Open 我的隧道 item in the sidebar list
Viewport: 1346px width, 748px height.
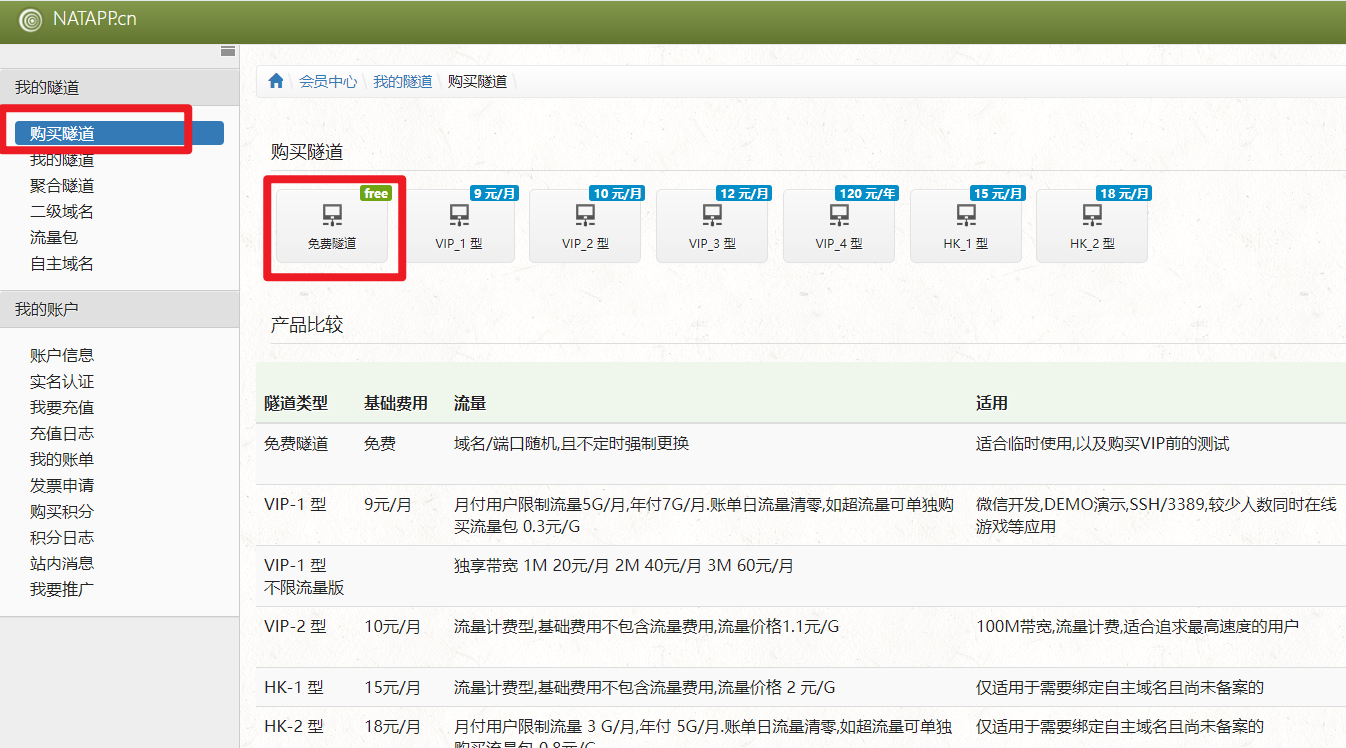click(x=62, y=160)
